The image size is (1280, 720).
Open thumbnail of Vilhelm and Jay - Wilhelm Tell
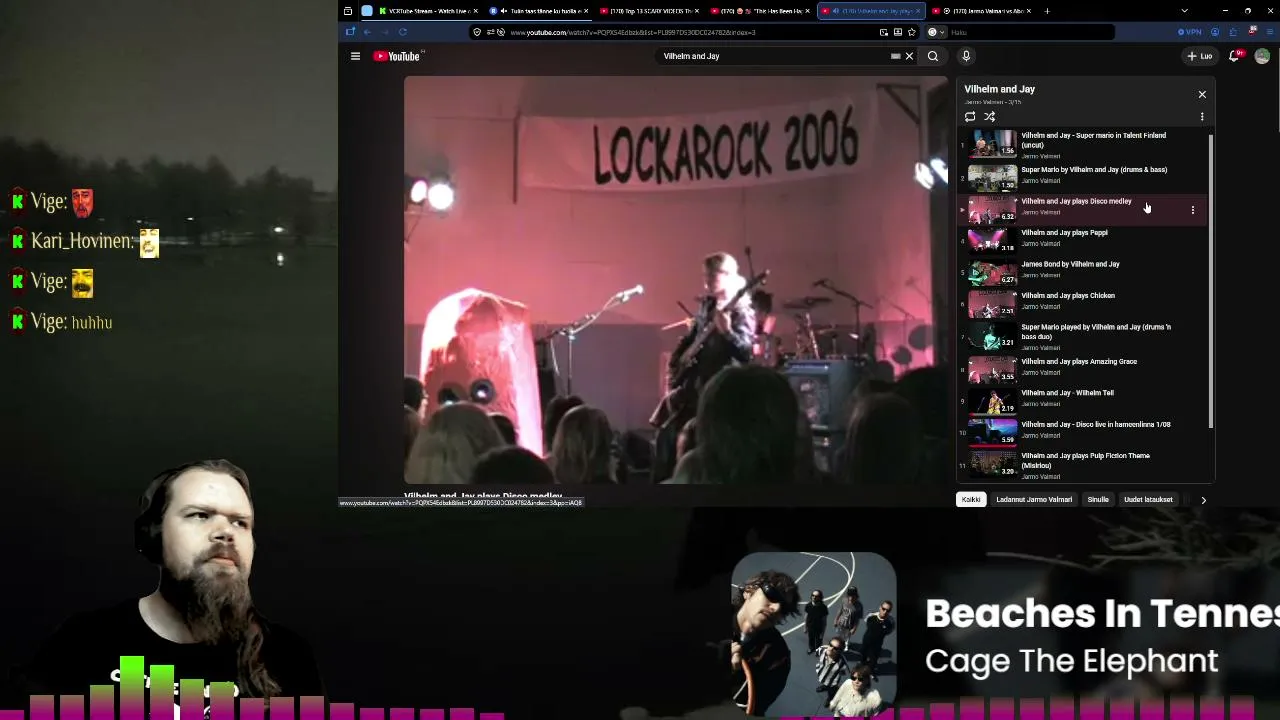pos(992,402)
